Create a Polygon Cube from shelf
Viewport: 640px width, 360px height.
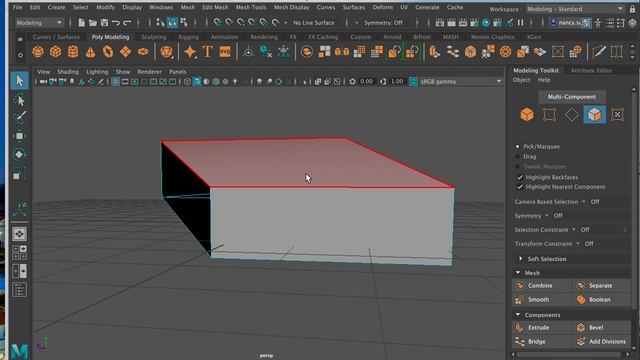coord(56,52)
